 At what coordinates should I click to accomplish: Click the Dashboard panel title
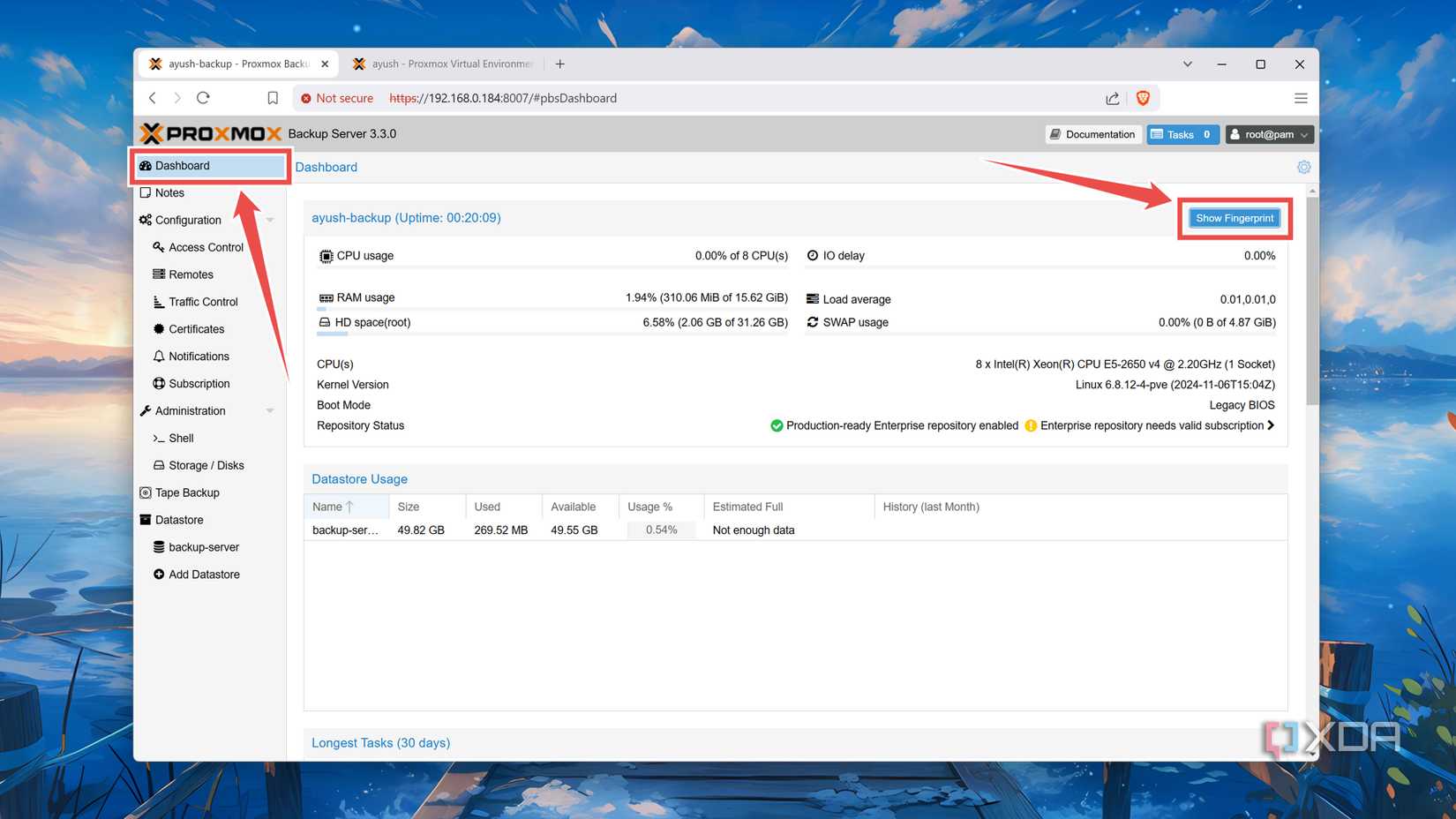[x=326, y=167]
